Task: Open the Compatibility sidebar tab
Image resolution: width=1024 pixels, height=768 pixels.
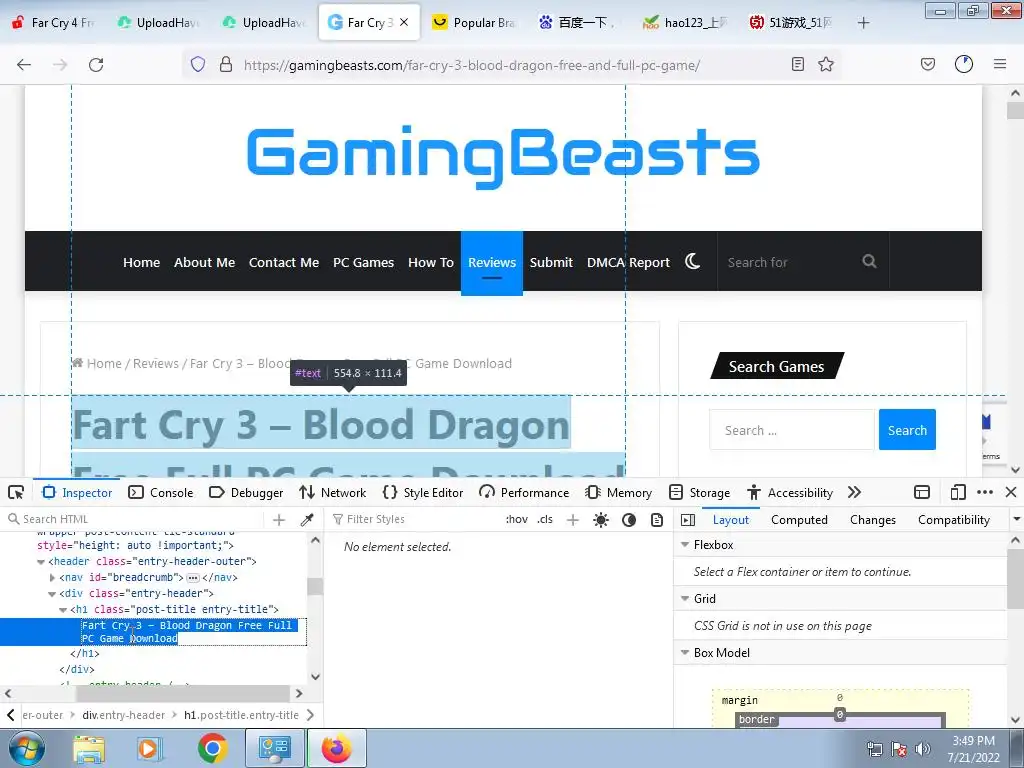Action: coord(953,520)
